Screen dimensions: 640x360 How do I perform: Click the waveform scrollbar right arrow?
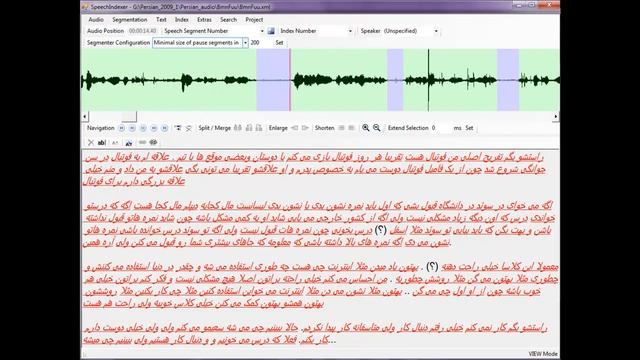[x=556, y=117]
